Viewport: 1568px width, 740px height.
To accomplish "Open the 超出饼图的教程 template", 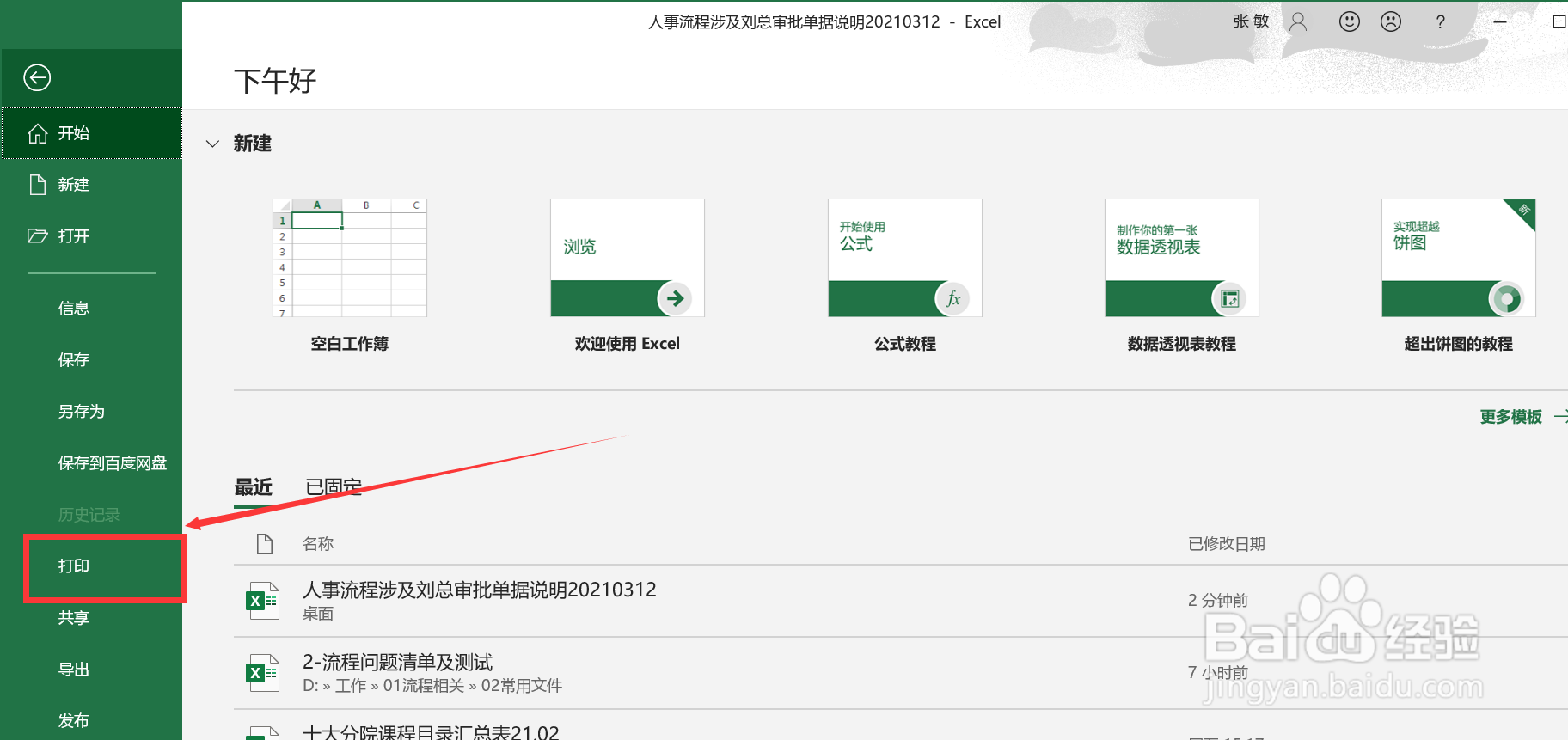I will click(x=1459, y=275).
